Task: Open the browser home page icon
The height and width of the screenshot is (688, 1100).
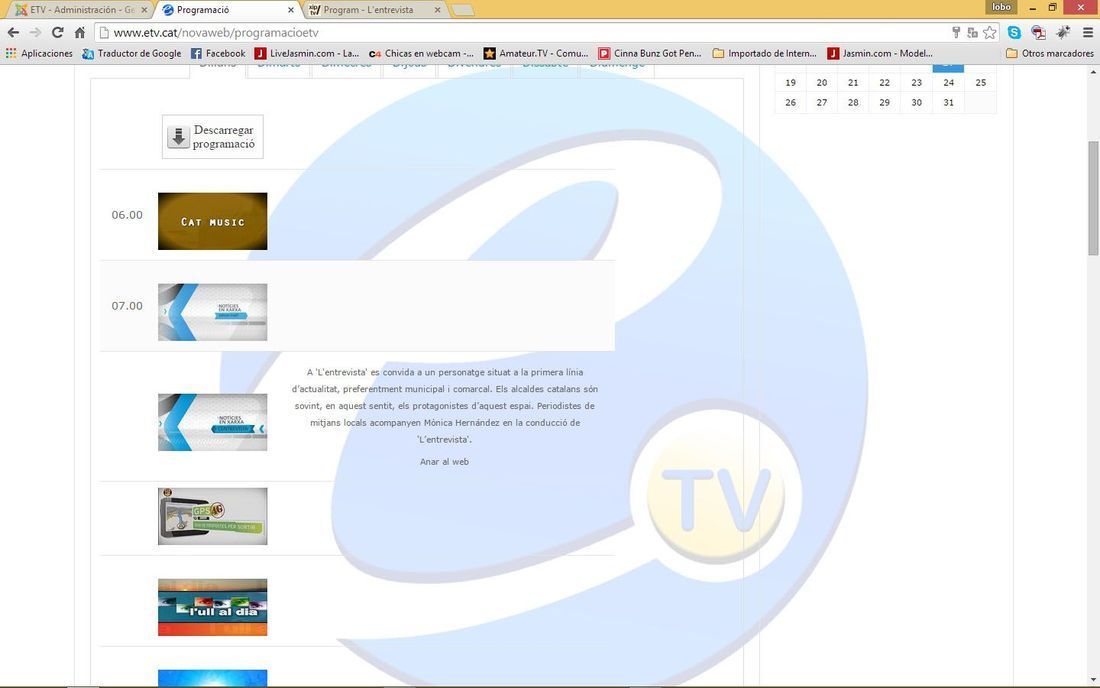Action: [80, 32]
